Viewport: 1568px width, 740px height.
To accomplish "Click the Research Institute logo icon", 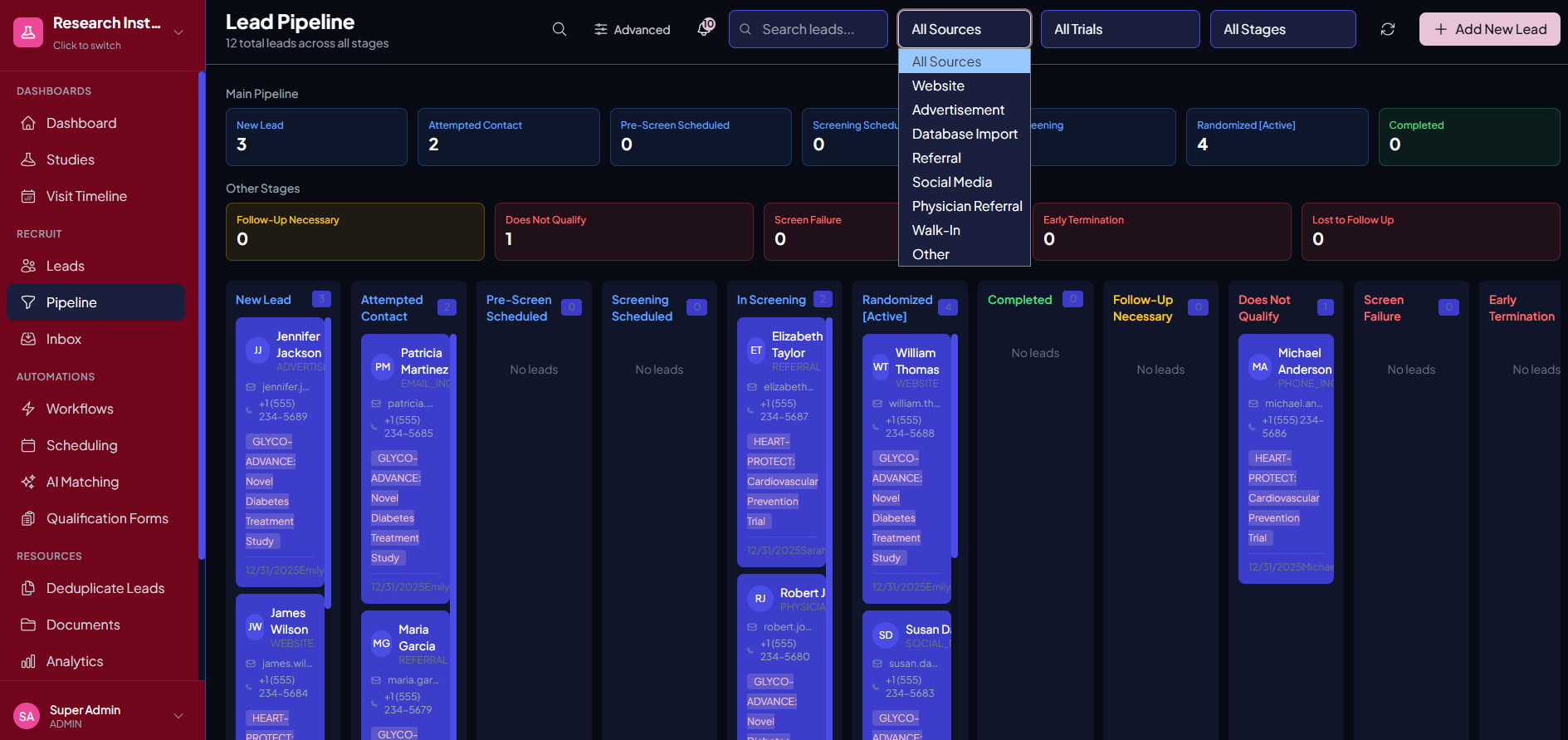I will 28,32.
